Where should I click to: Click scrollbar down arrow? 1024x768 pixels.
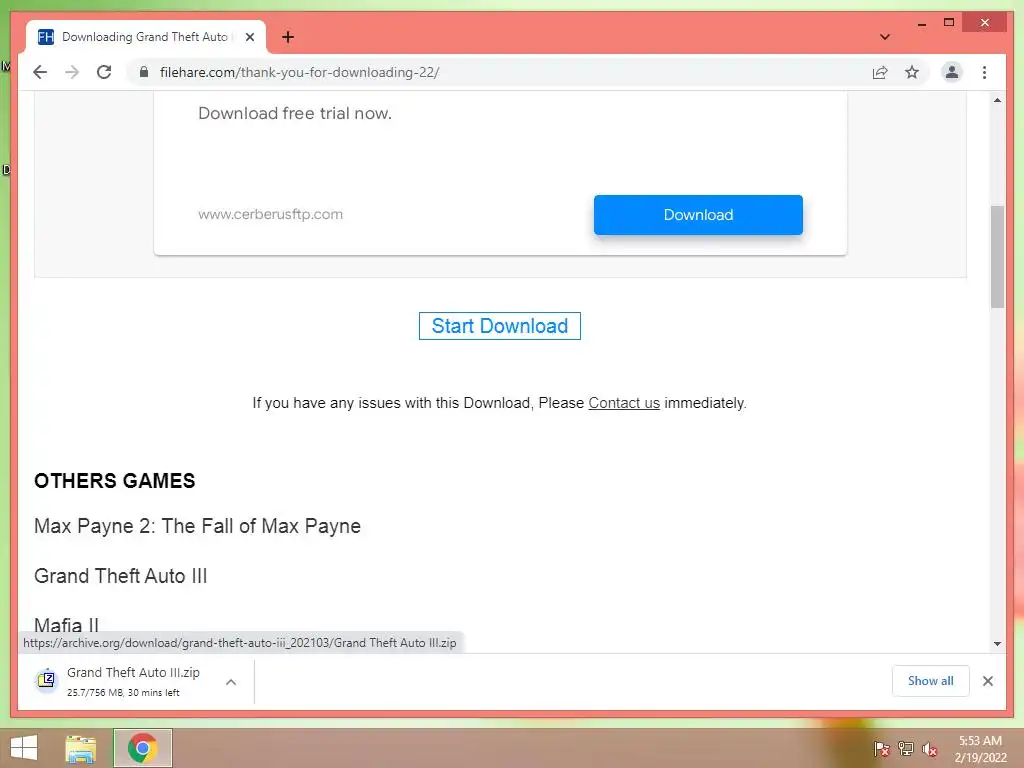(x=997, y=644)
